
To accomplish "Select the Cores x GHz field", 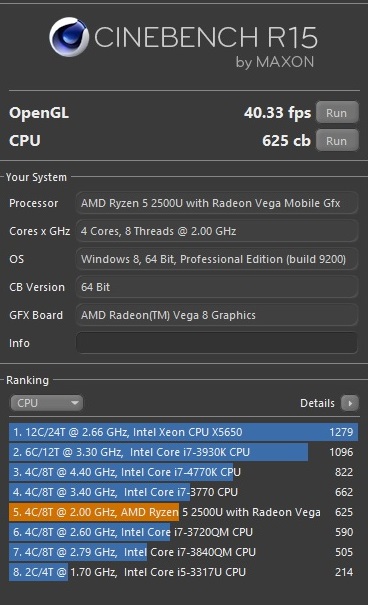I will tap(217, 231).
